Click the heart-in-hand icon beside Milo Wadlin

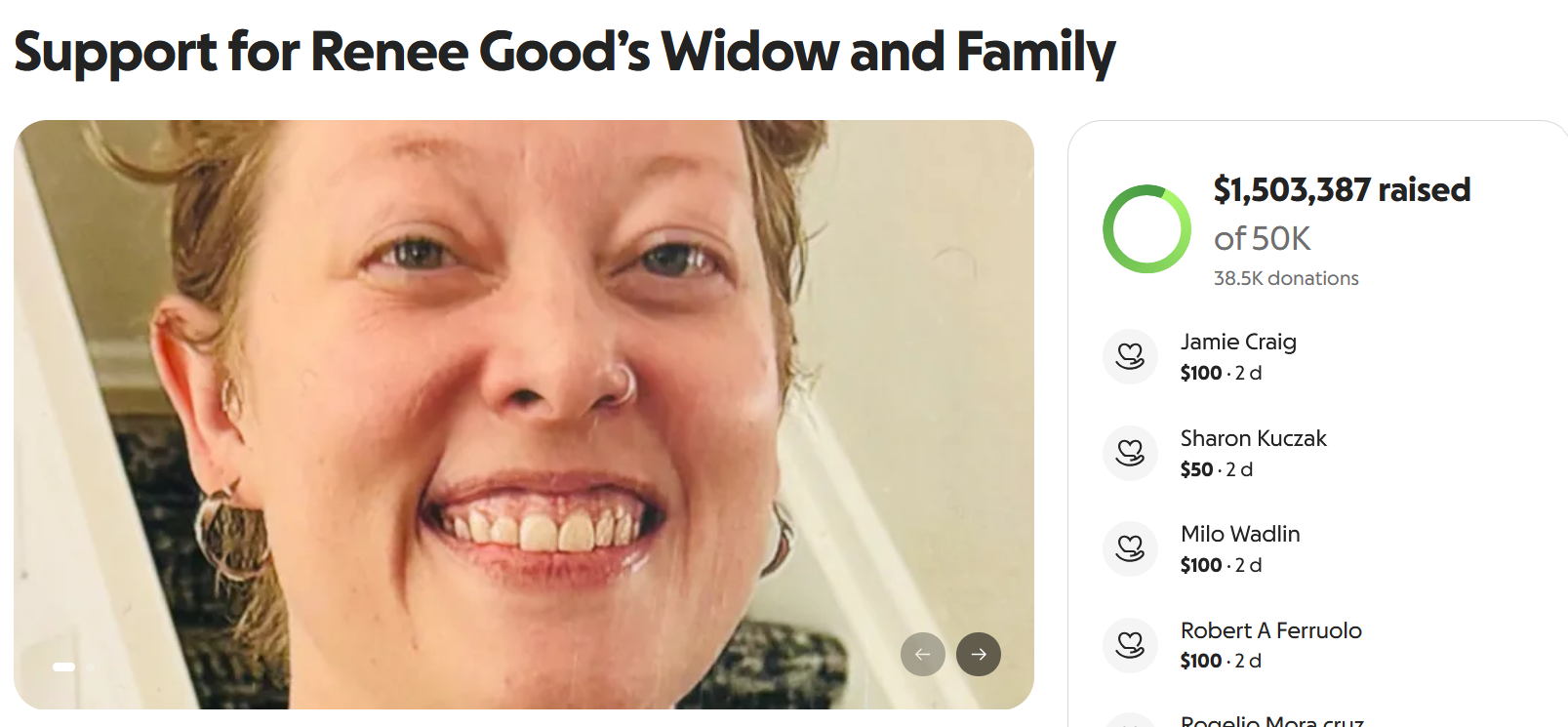point(1130,548)
